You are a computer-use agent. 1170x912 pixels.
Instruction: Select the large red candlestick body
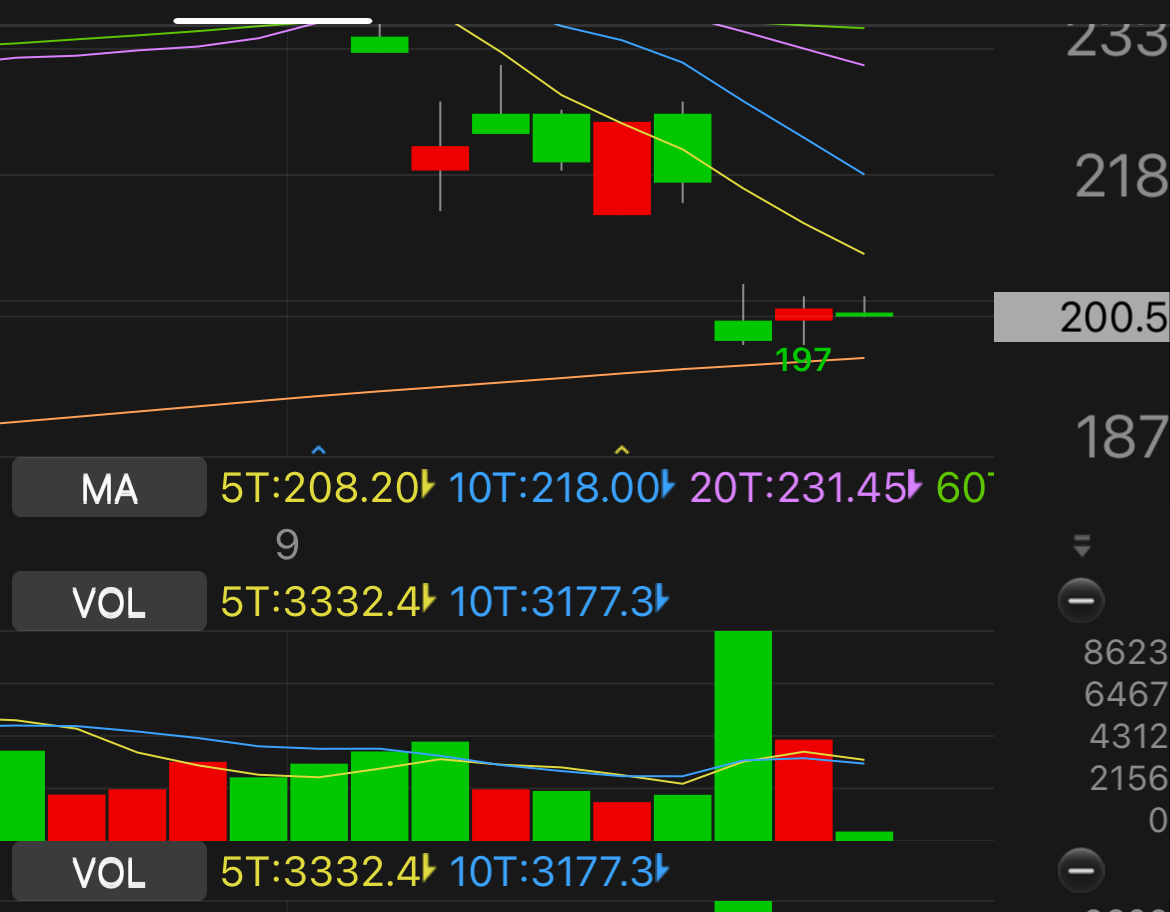[622, 168]
